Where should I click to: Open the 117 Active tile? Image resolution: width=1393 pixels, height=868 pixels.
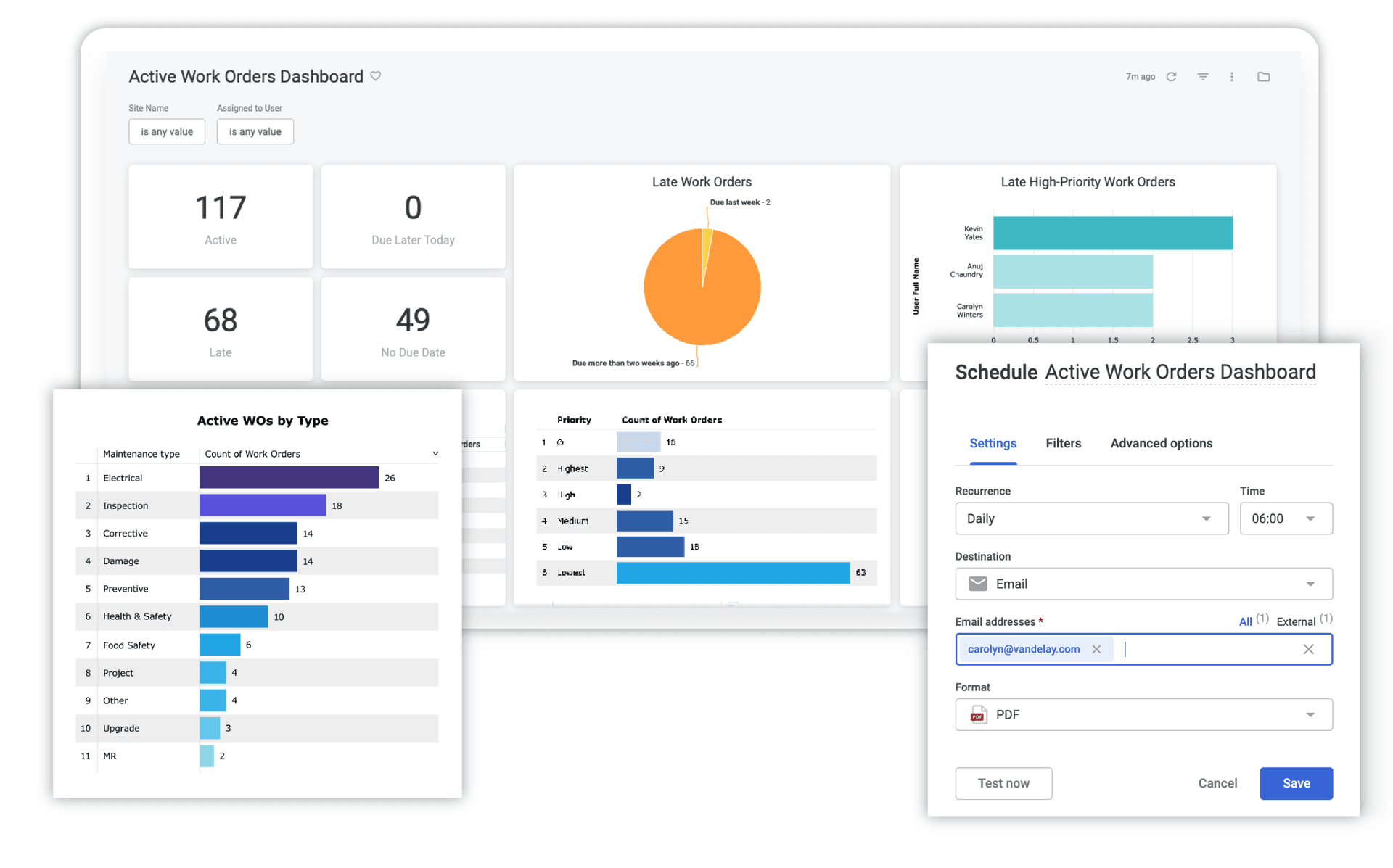point(221,217)
